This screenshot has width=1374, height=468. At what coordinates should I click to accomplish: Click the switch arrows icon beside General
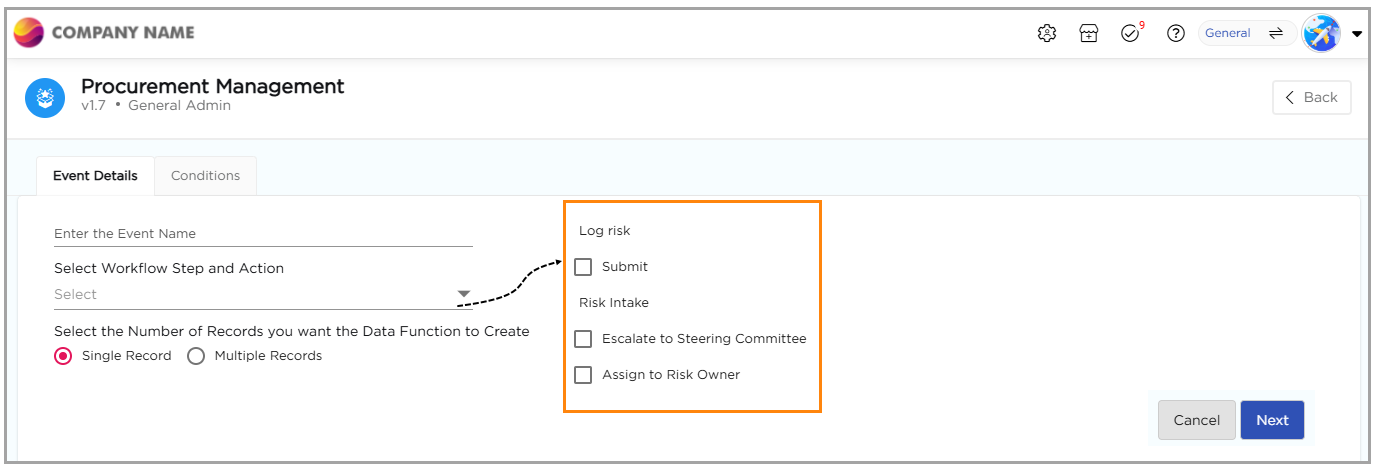1275,33
